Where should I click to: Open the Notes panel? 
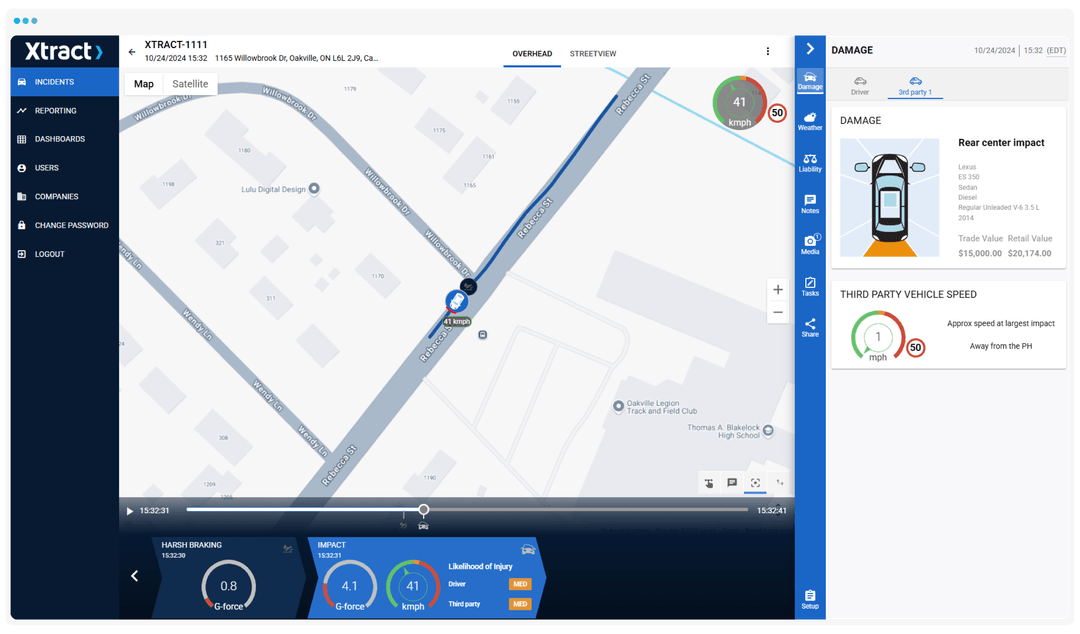810,205
